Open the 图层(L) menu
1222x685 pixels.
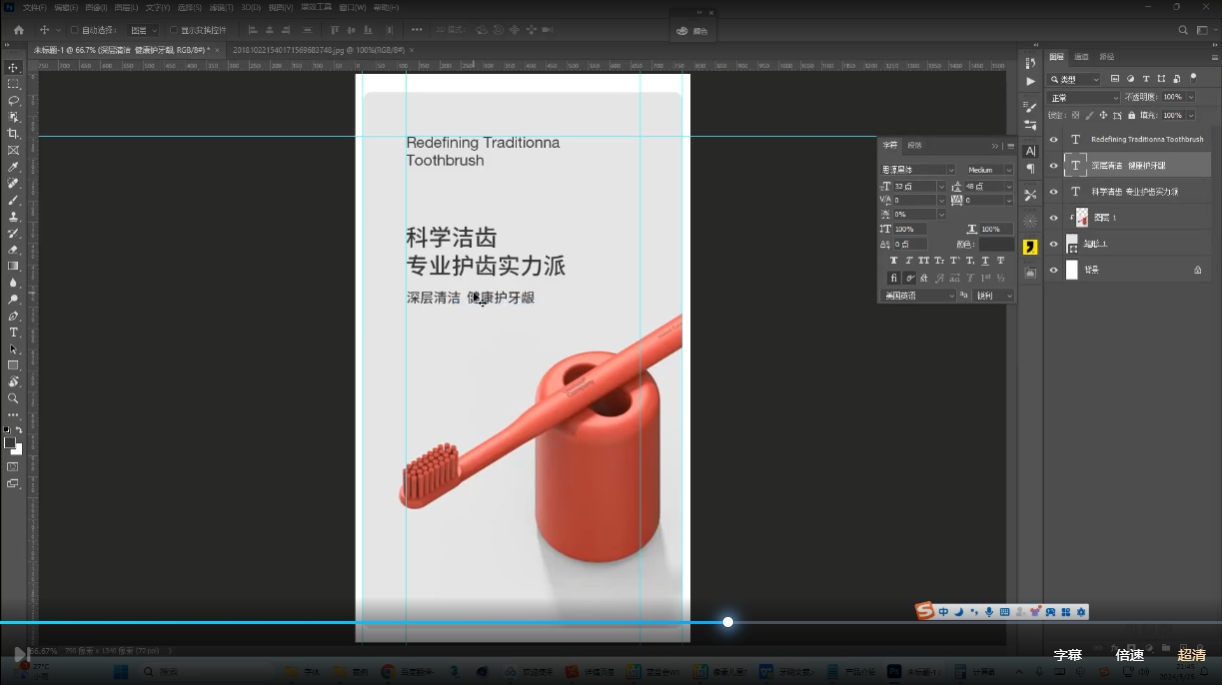[x=126, y=7]
